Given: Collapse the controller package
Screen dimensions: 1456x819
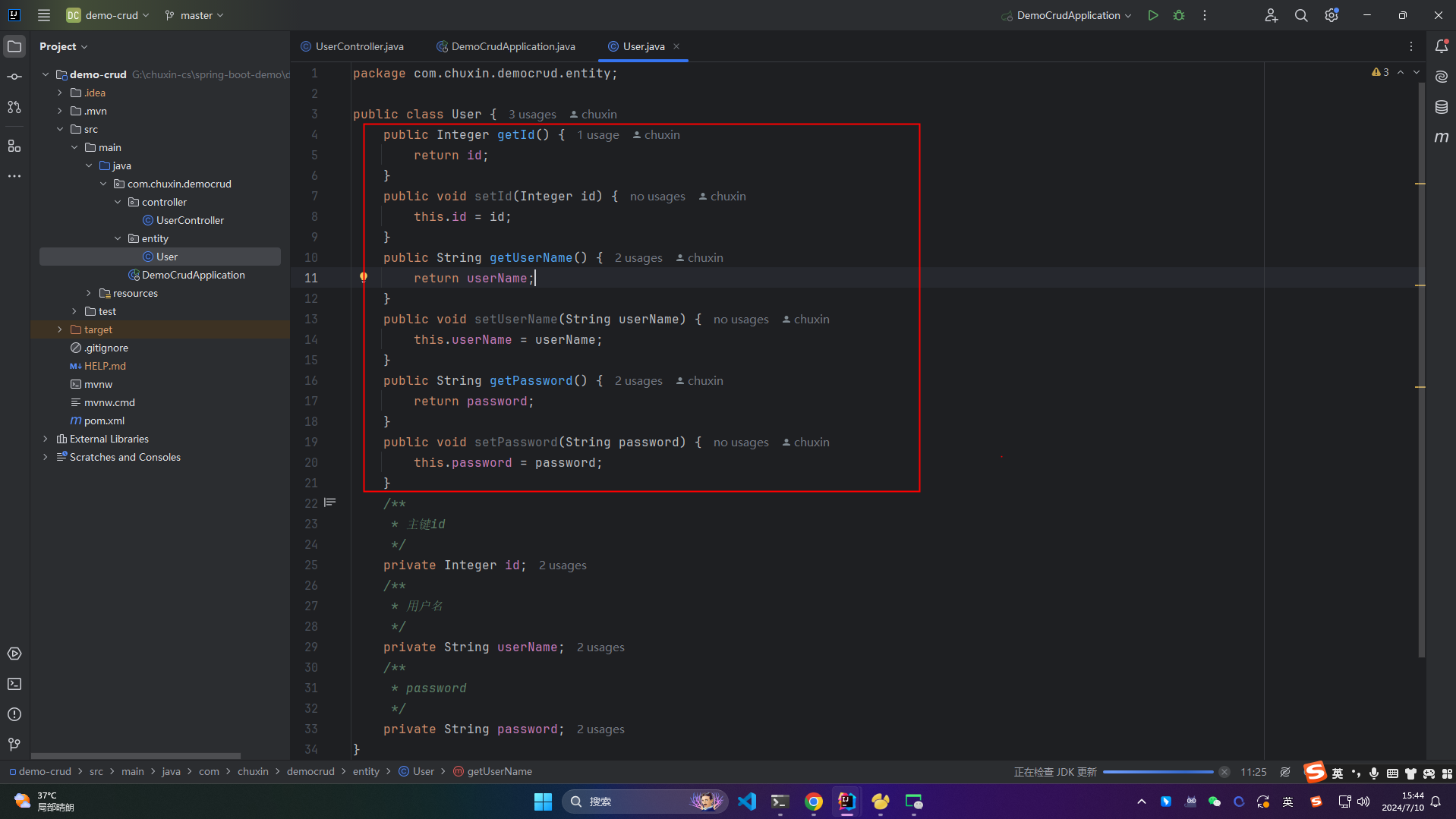Looking at the screenshot, I should tap(118, 202).
